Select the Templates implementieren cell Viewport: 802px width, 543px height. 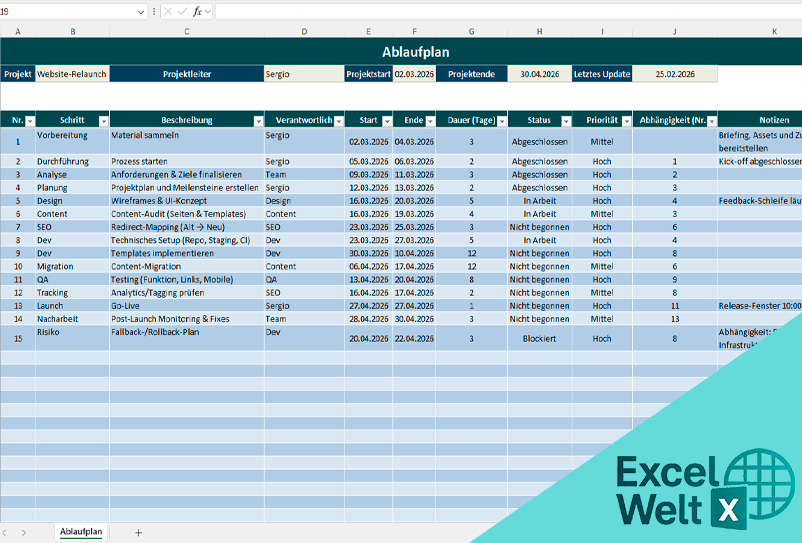[187, 253]
